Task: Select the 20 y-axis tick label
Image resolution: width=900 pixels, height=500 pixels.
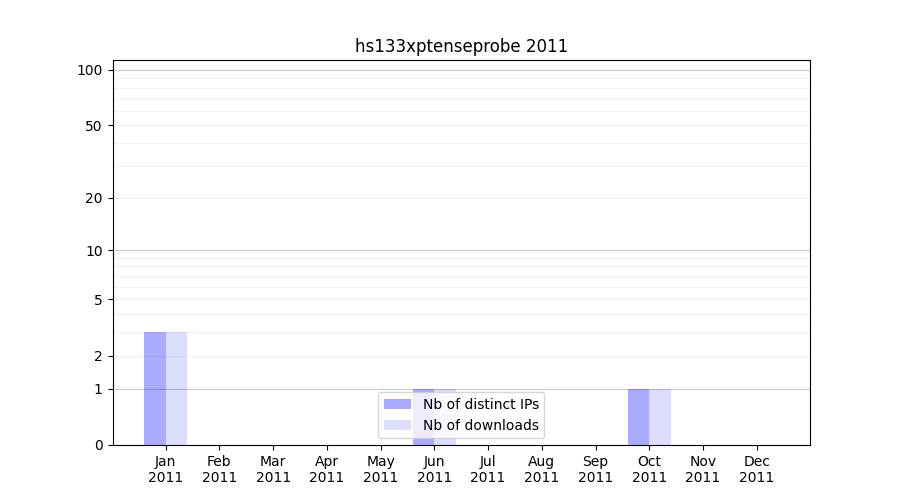Action: tap(93, 198)
